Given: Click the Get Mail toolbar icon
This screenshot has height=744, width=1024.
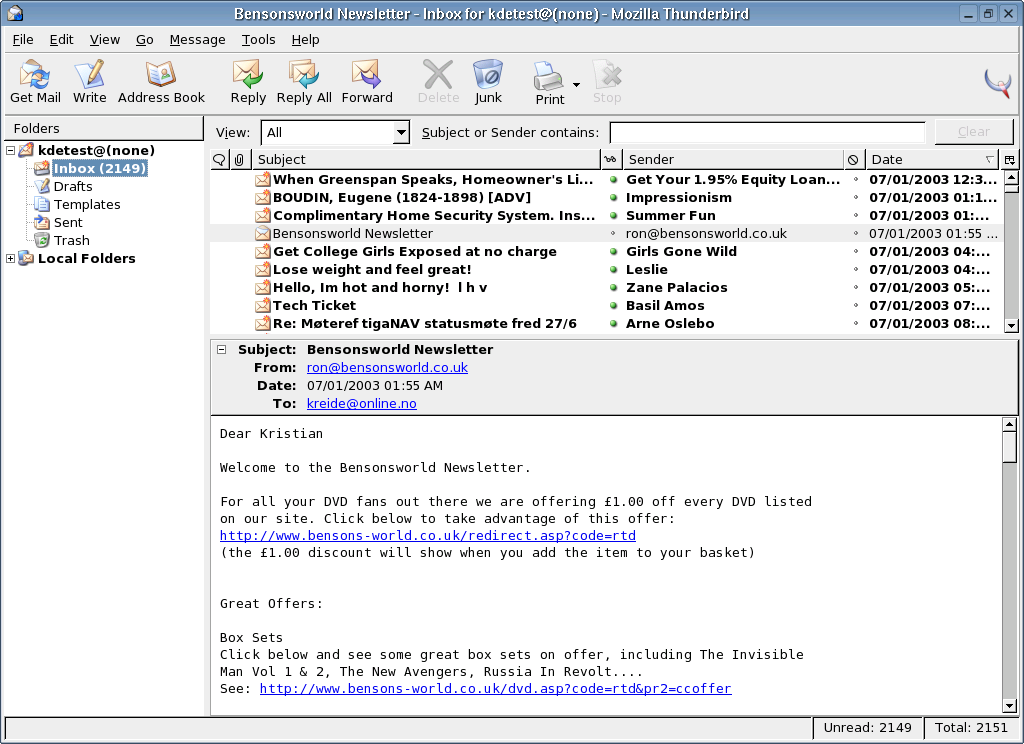Looking at the screenshot, I should pyautogui.click(x=35, y=82).
